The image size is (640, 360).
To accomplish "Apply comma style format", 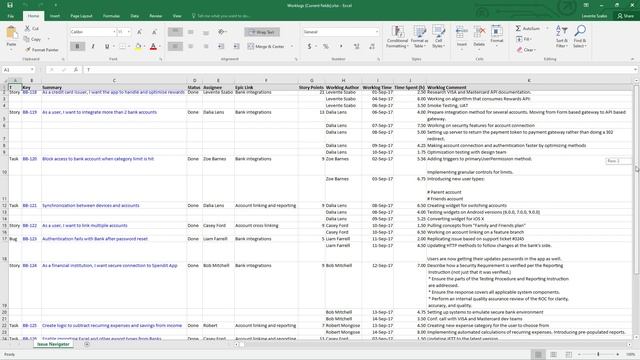I will tap(341, 47).
